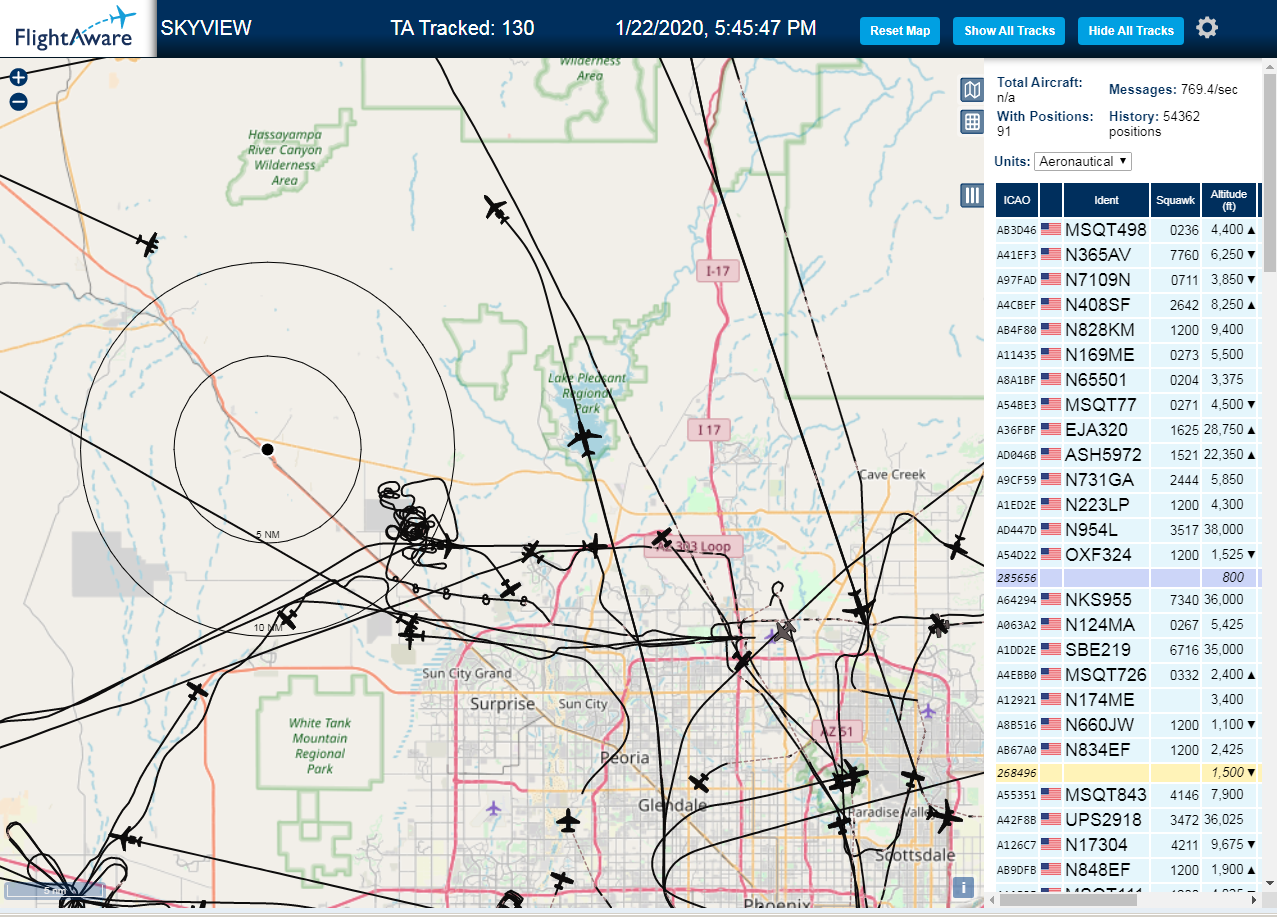The image size is (1277, 917).
Task: Open the settings gear
Action: click(x=1207, y=28)
